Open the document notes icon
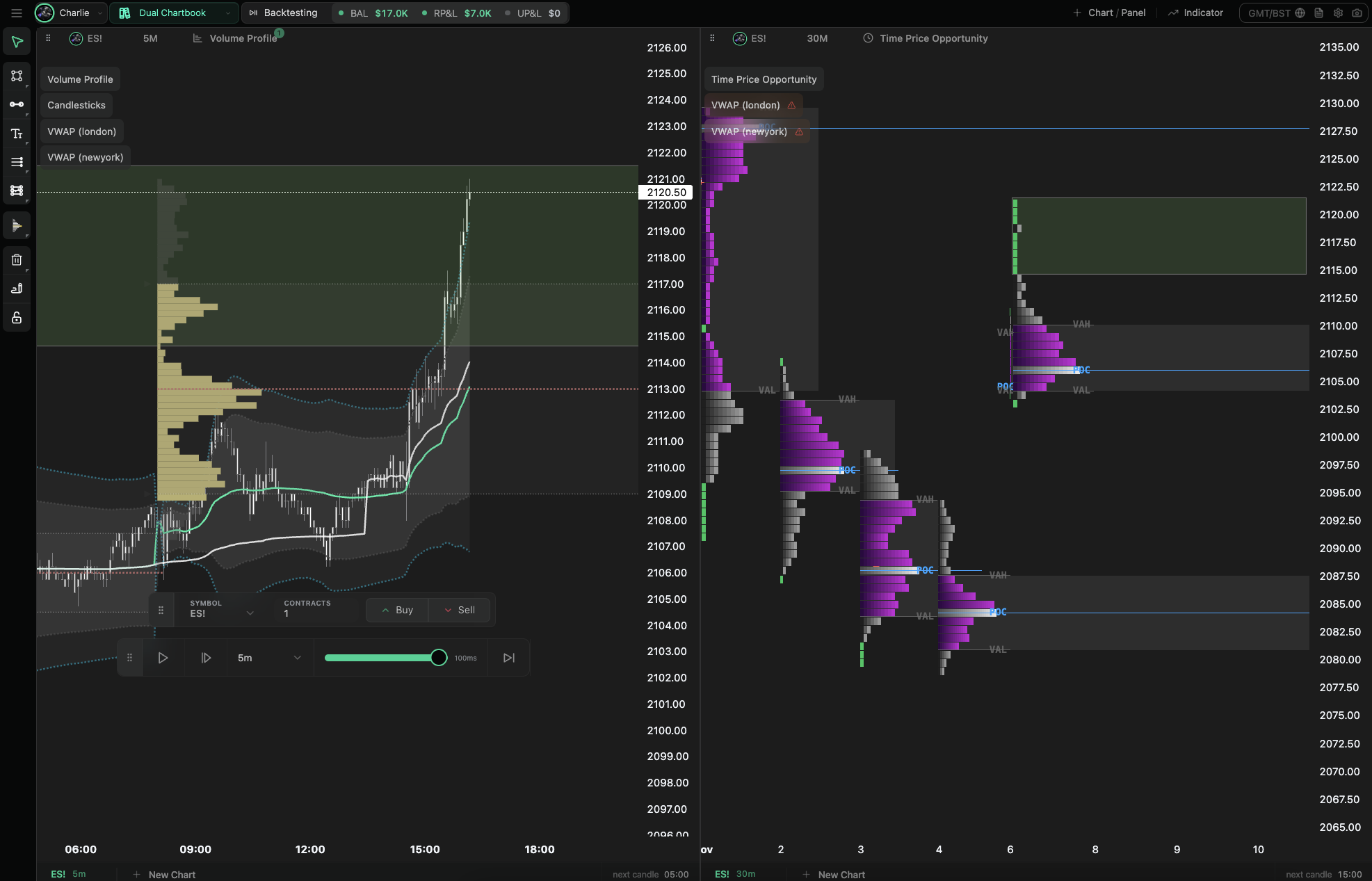 pyautogui.click(x=1318, y=13)
